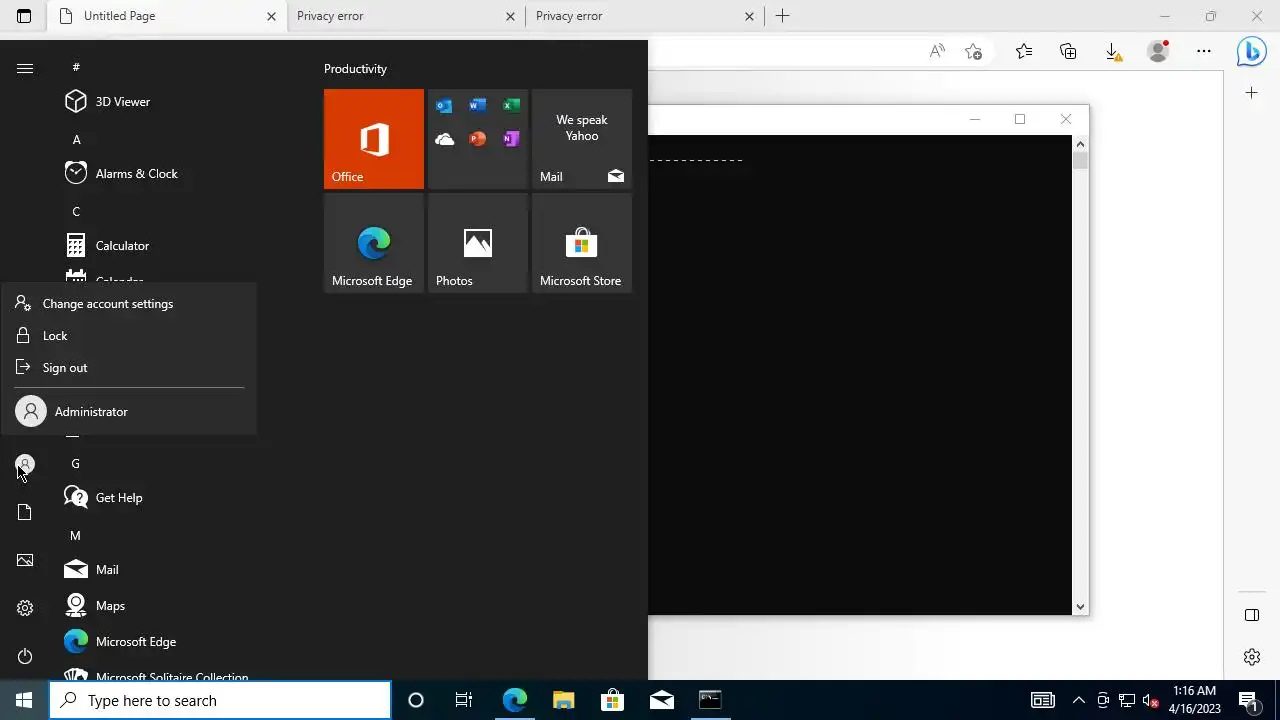This screenshot has width=1280, height=720.
Task: Open the Power options in Start sidebar
Action: tap(25, 656)
